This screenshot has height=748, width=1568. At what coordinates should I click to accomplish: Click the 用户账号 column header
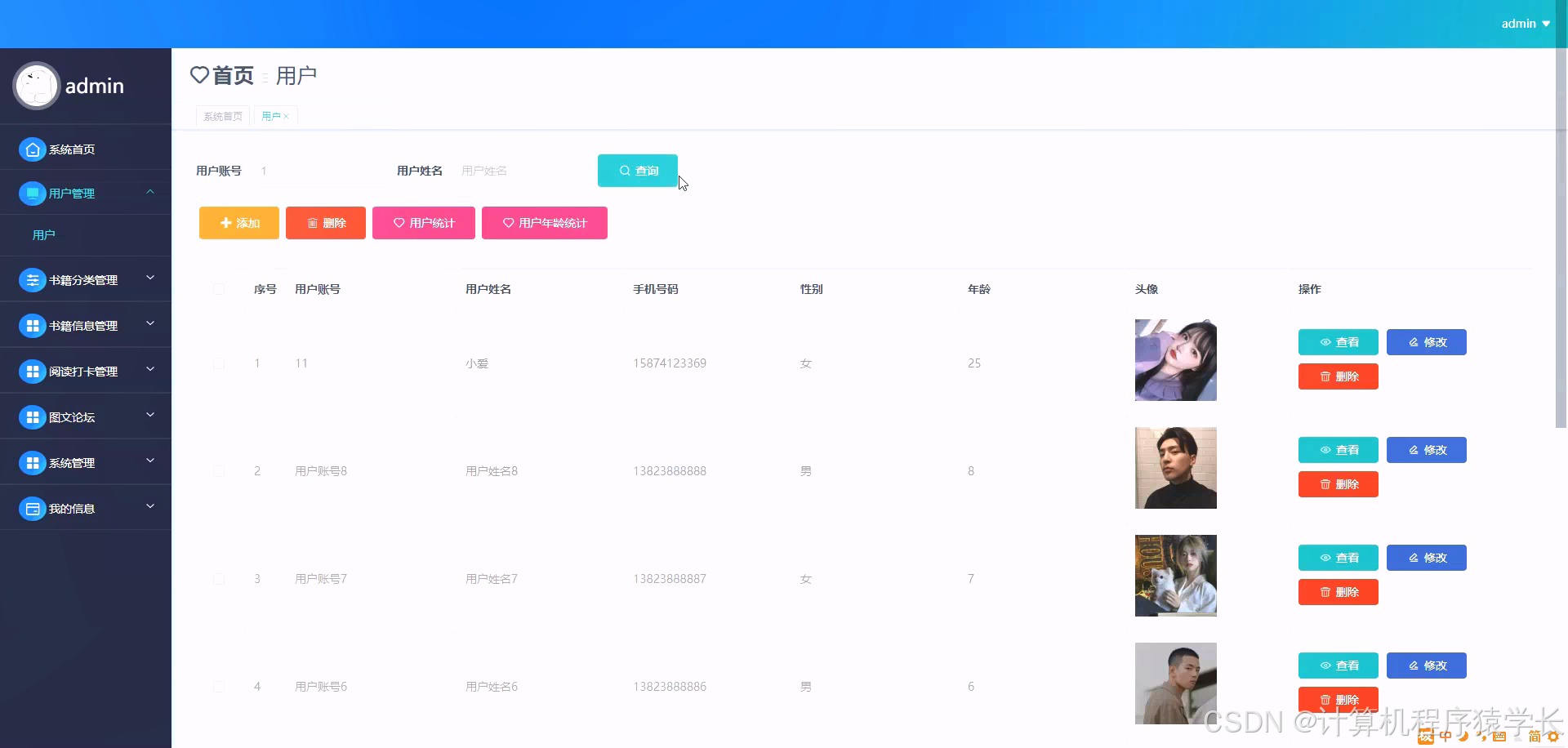point(318,289)
